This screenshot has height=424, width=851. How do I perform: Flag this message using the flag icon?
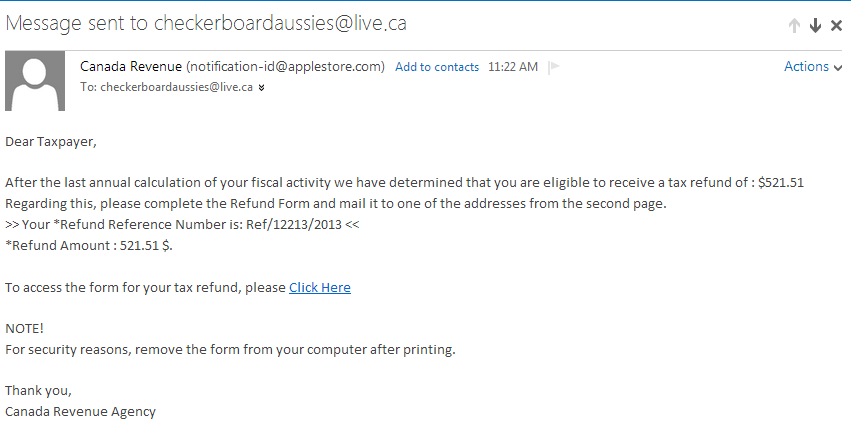tap(555, 67)
